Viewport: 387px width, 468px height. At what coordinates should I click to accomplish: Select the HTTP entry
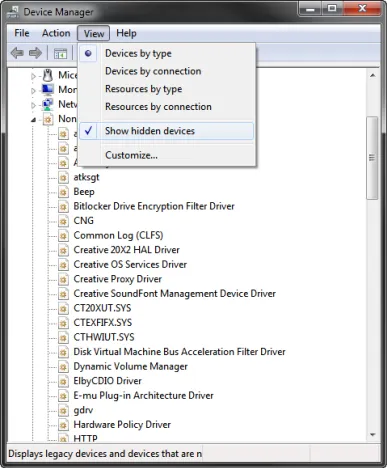pos(86,438)
